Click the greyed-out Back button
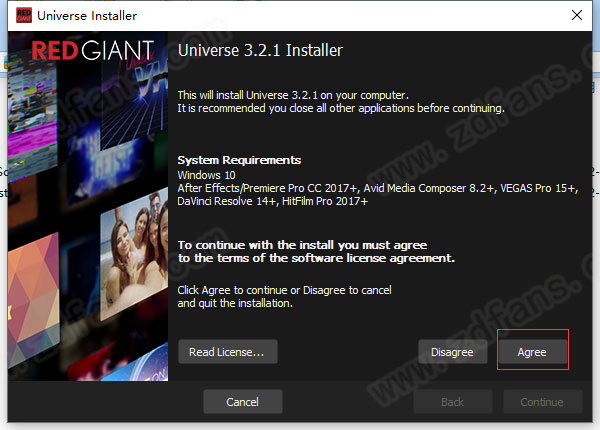Viewport: 600px width, 430px height. [x=453, y=402]
